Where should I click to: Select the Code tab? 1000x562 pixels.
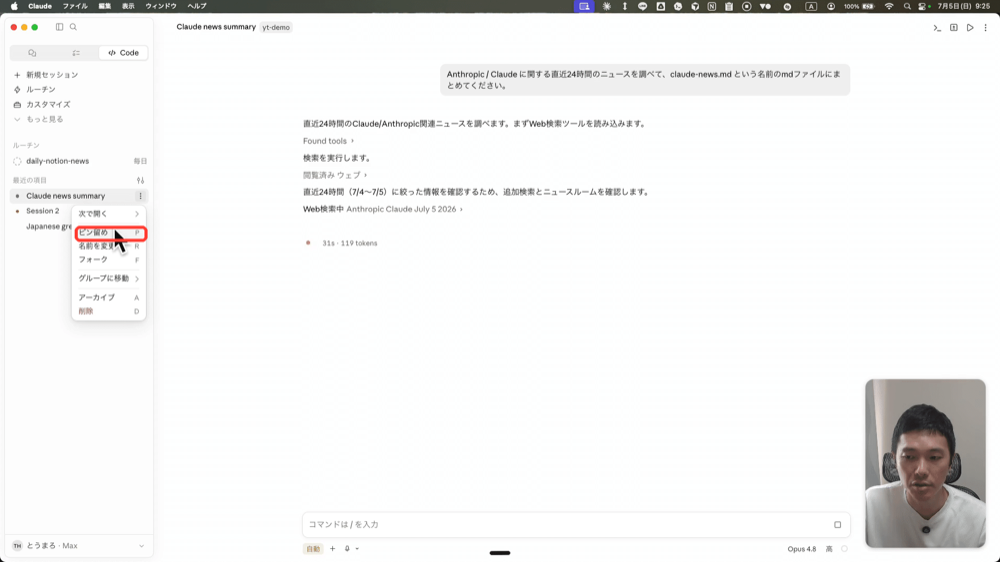123,53
